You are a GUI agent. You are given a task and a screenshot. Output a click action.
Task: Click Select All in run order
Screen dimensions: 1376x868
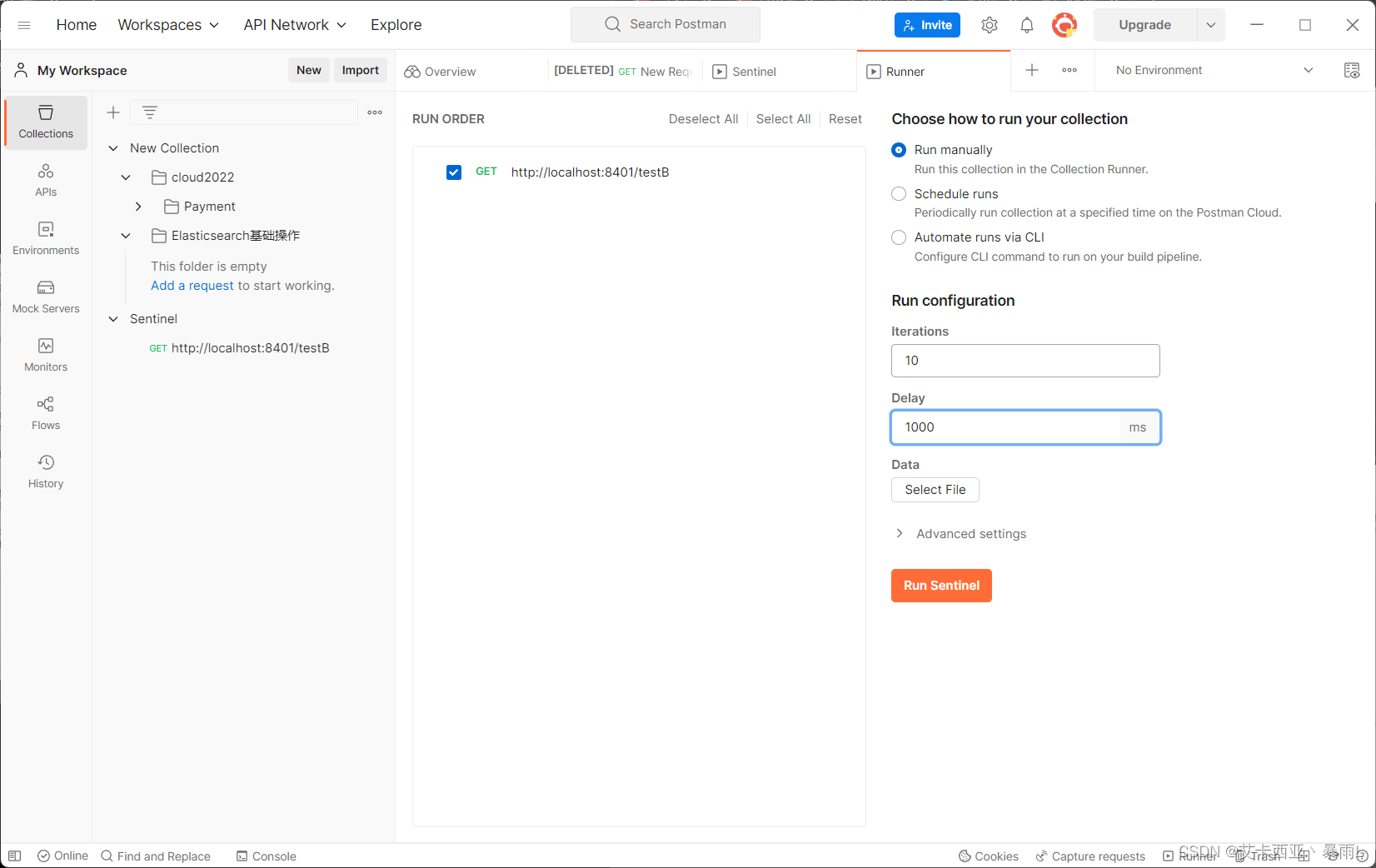click(x=783, y=119)
